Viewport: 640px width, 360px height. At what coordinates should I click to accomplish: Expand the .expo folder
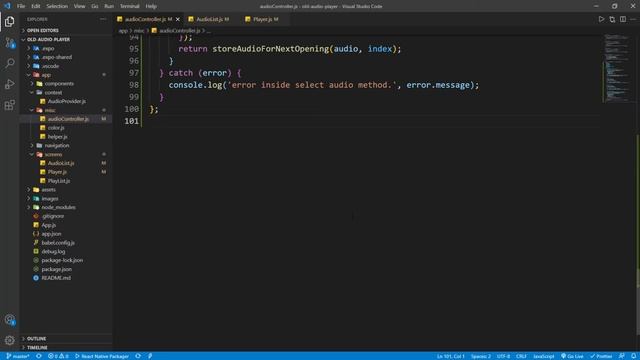click(x=66, y=48)
